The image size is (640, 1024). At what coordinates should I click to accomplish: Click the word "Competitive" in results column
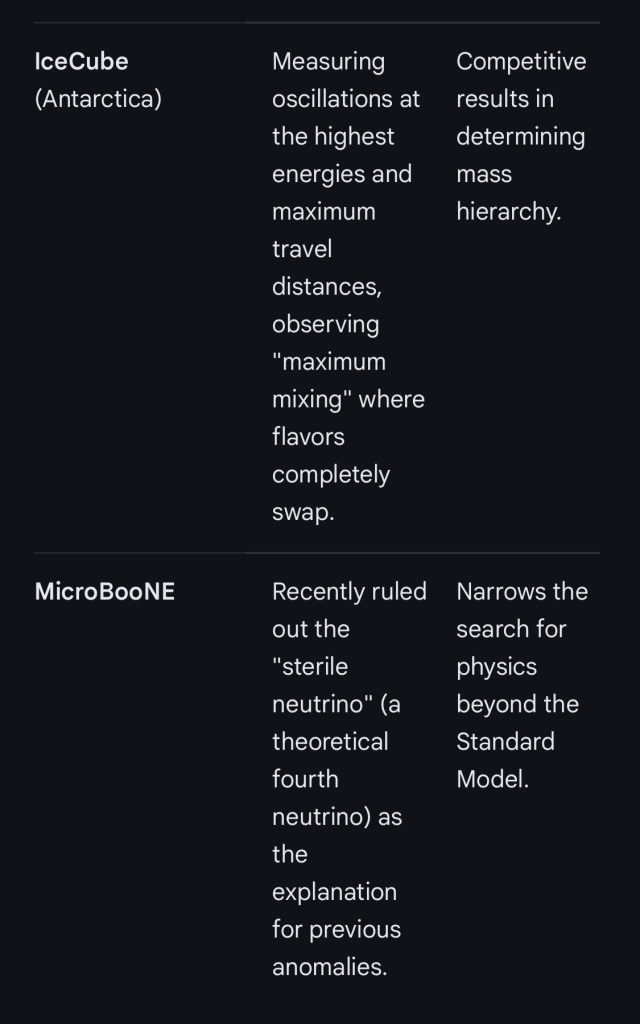521,61
